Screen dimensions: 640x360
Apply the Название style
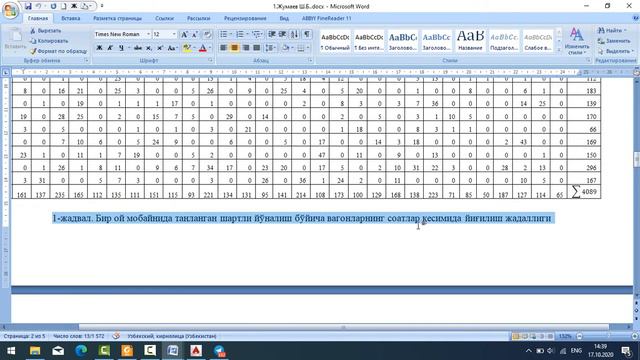coord(470,41)
